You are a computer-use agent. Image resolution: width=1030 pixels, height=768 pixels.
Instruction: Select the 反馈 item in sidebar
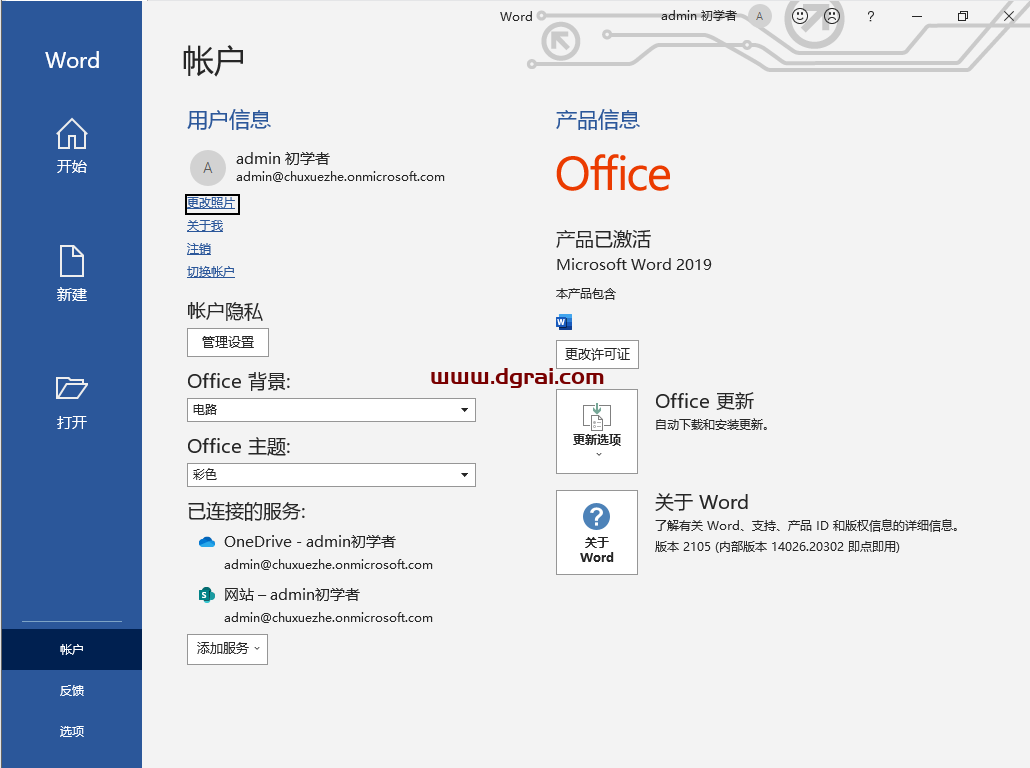(x=72, y=690)
